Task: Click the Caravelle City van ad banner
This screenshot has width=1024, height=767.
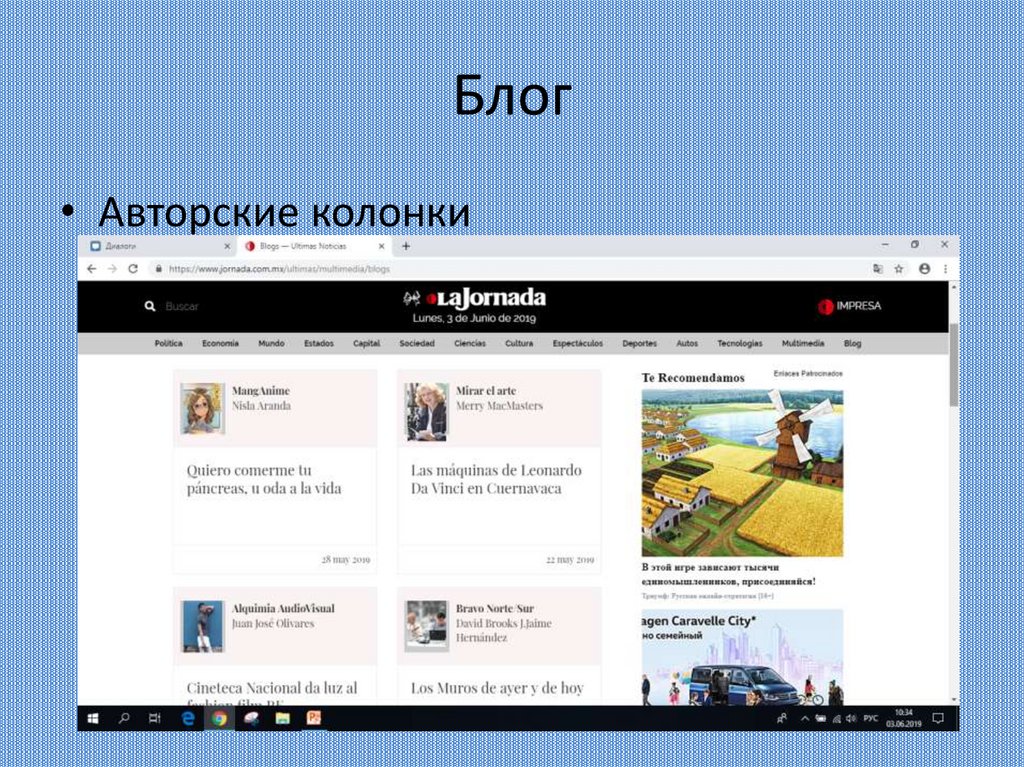Action: point(742,657)
